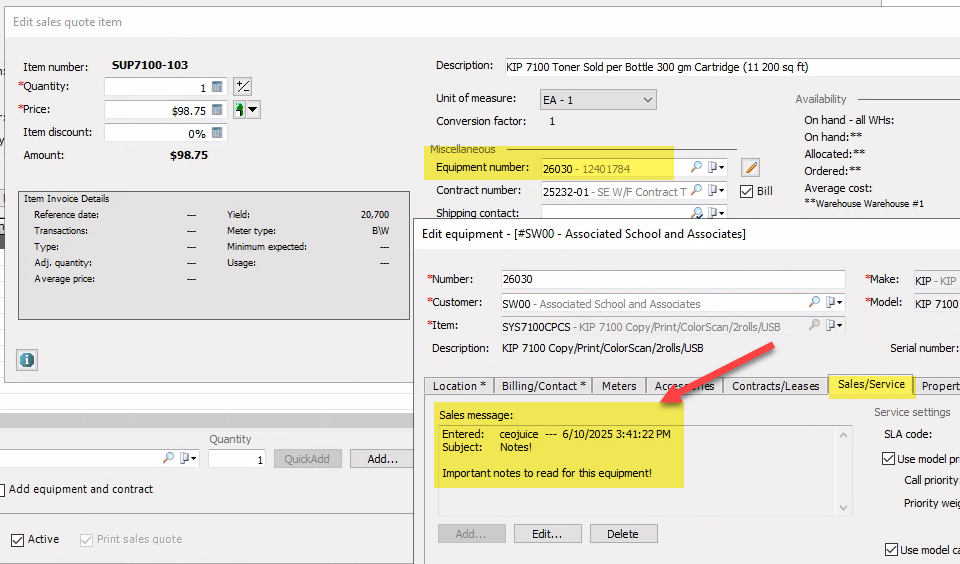960x564 pixels.
Task: Open the Quantity field calculator icon
Action: click(217, 87)
